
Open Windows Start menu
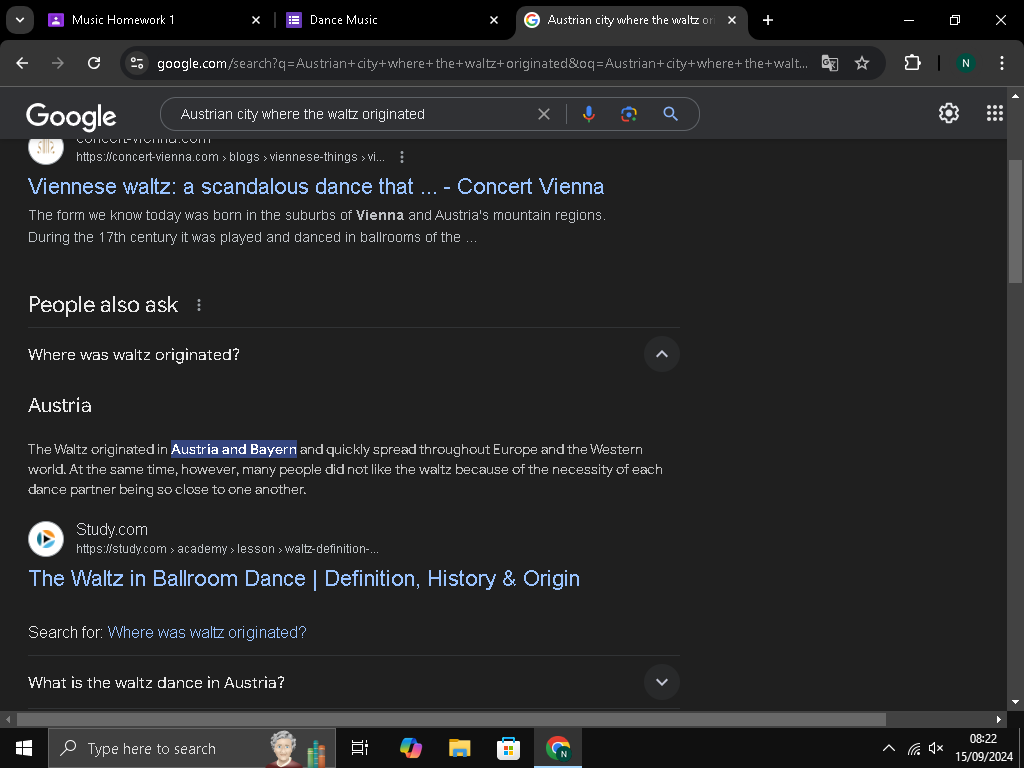24,748
